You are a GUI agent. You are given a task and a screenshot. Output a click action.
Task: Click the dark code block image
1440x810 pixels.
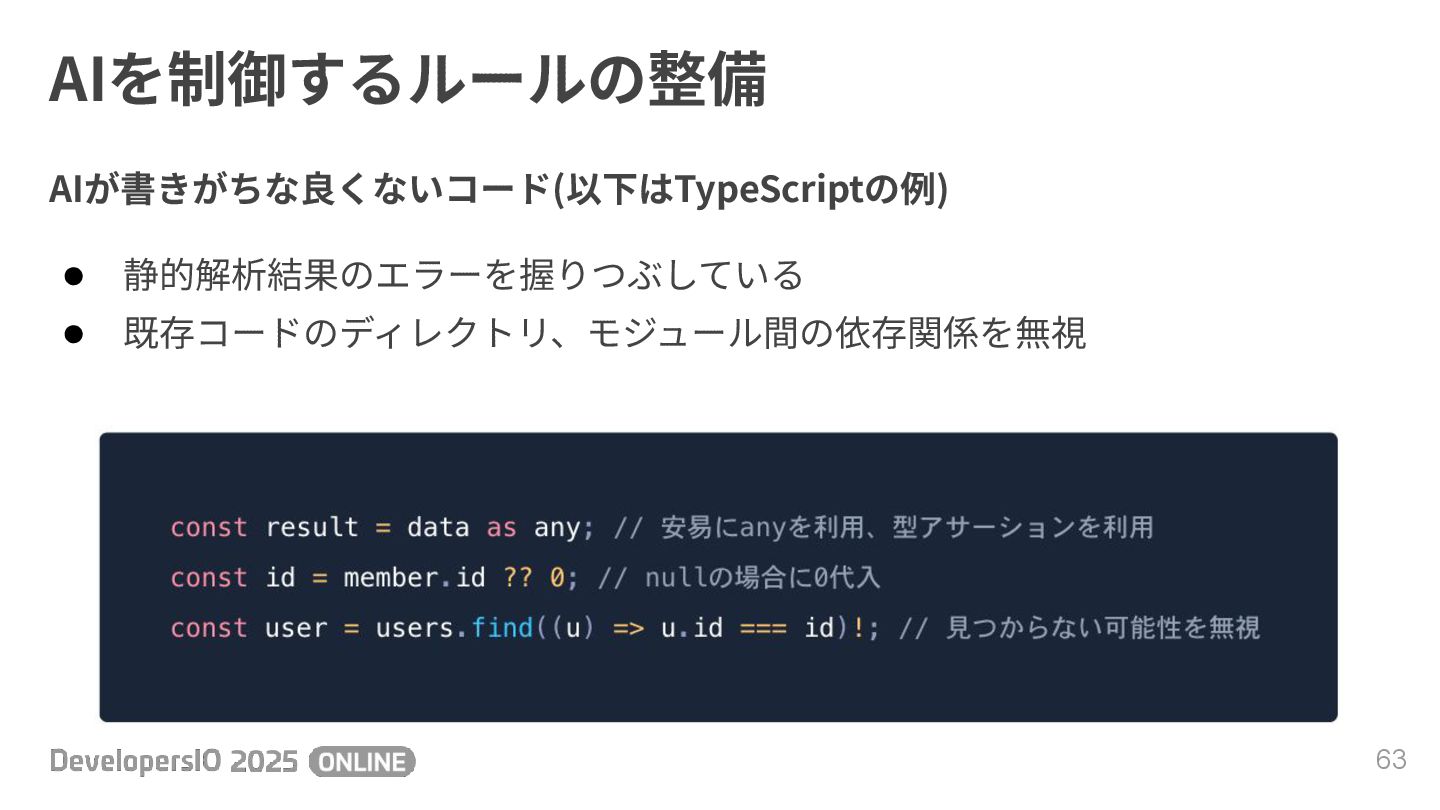point(718,577)
